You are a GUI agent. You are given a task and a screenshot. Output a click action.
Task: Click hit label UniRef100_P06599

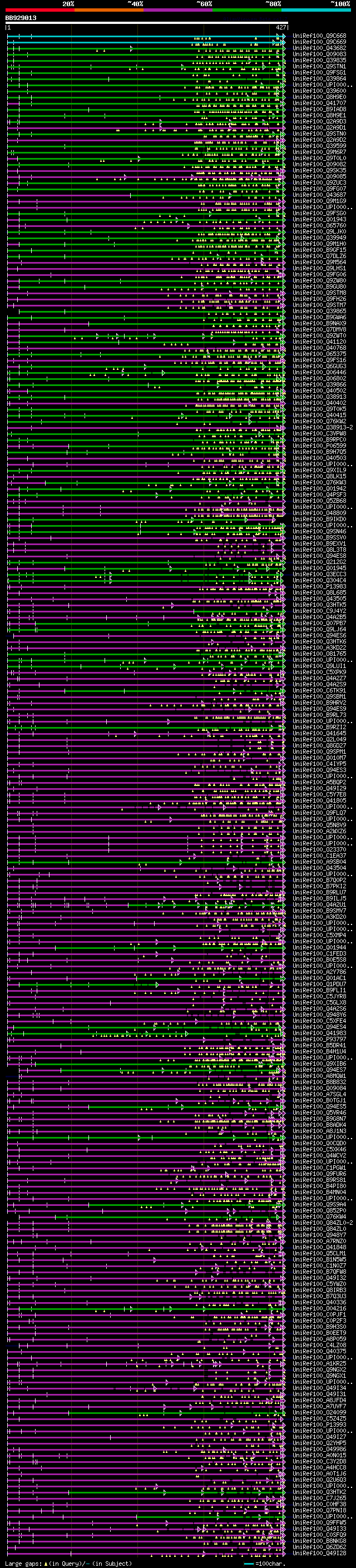[319, 446]
